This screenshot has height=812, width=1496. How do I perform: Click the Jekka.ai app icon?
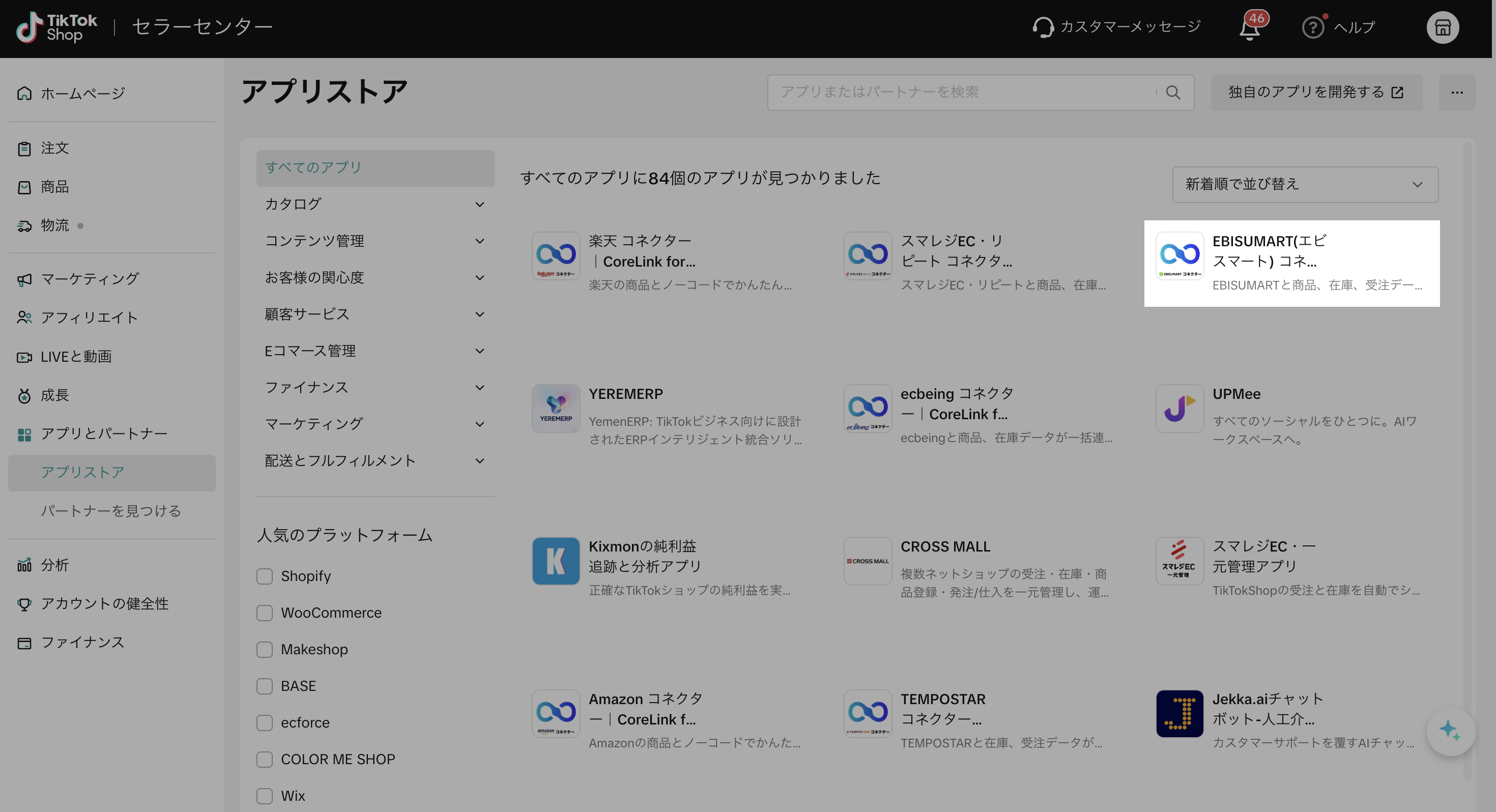click(x=1179, y=713)
